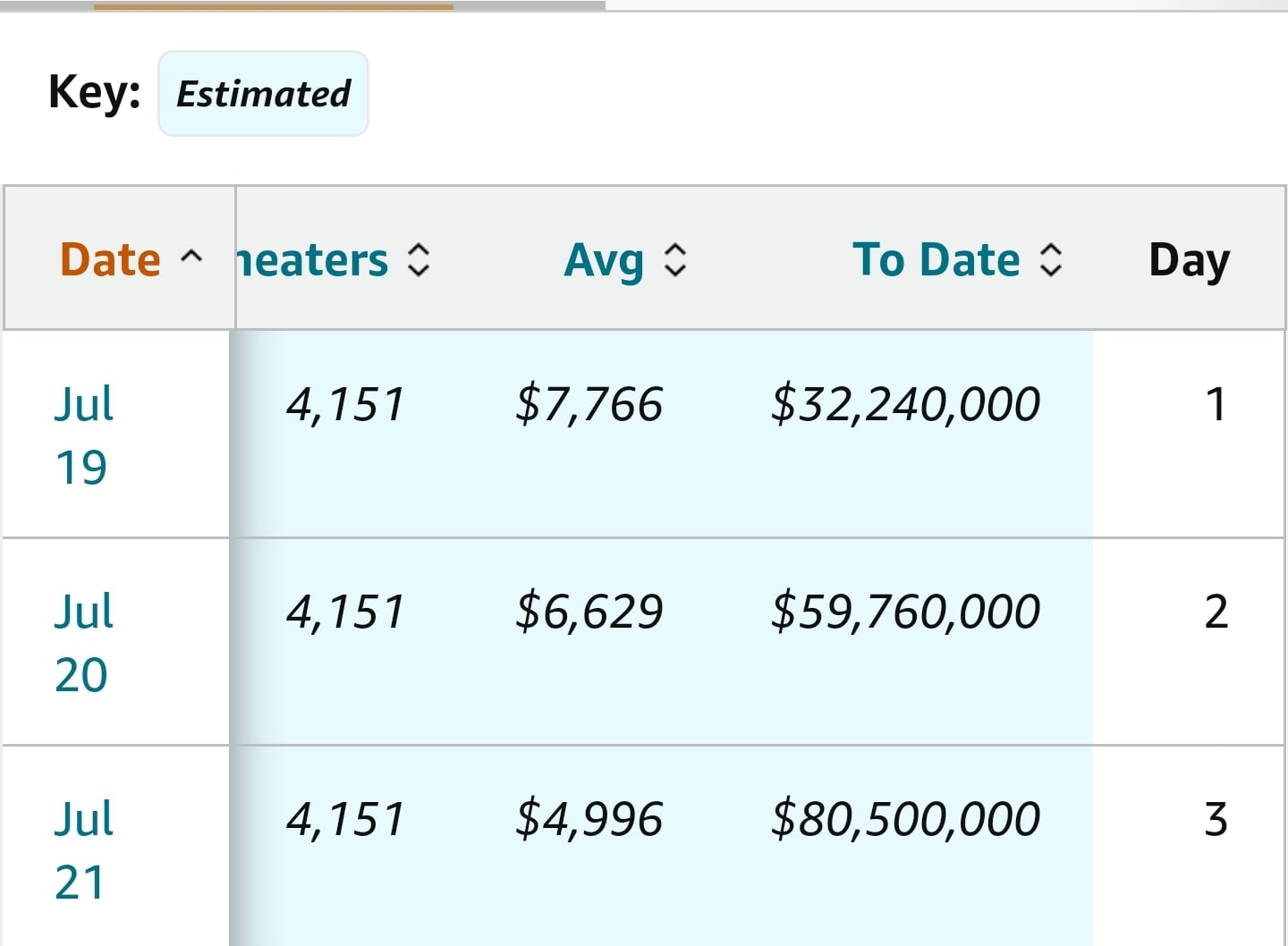Sort by To Date column header text
The height and width of the screenshot is (946, 1288).
pyautogui.click(x=936, y=259)
